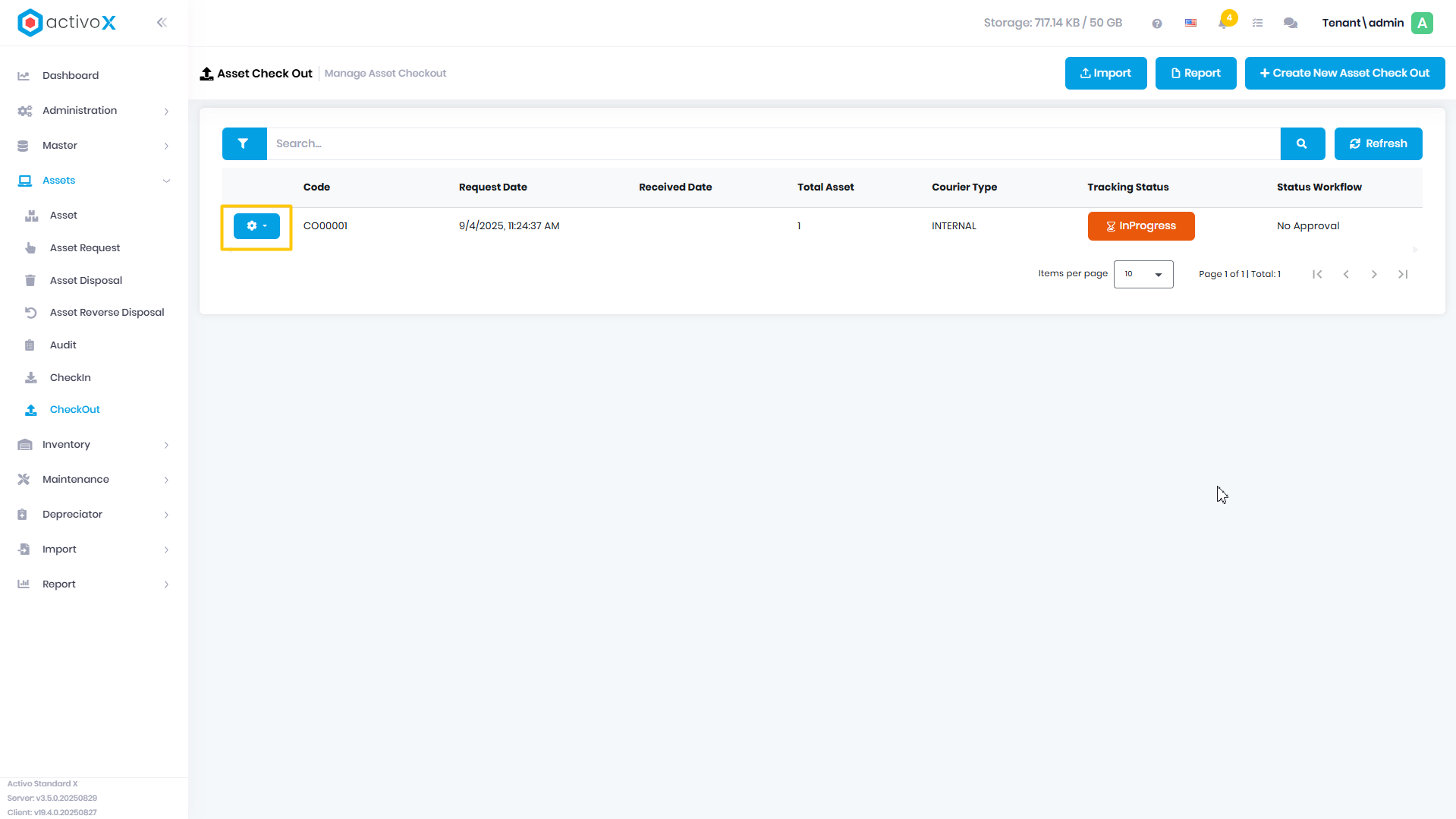This screenshot has height=819, width=1456.
Task: Expand Maintenance menu
Action: (x=94, y=480)
